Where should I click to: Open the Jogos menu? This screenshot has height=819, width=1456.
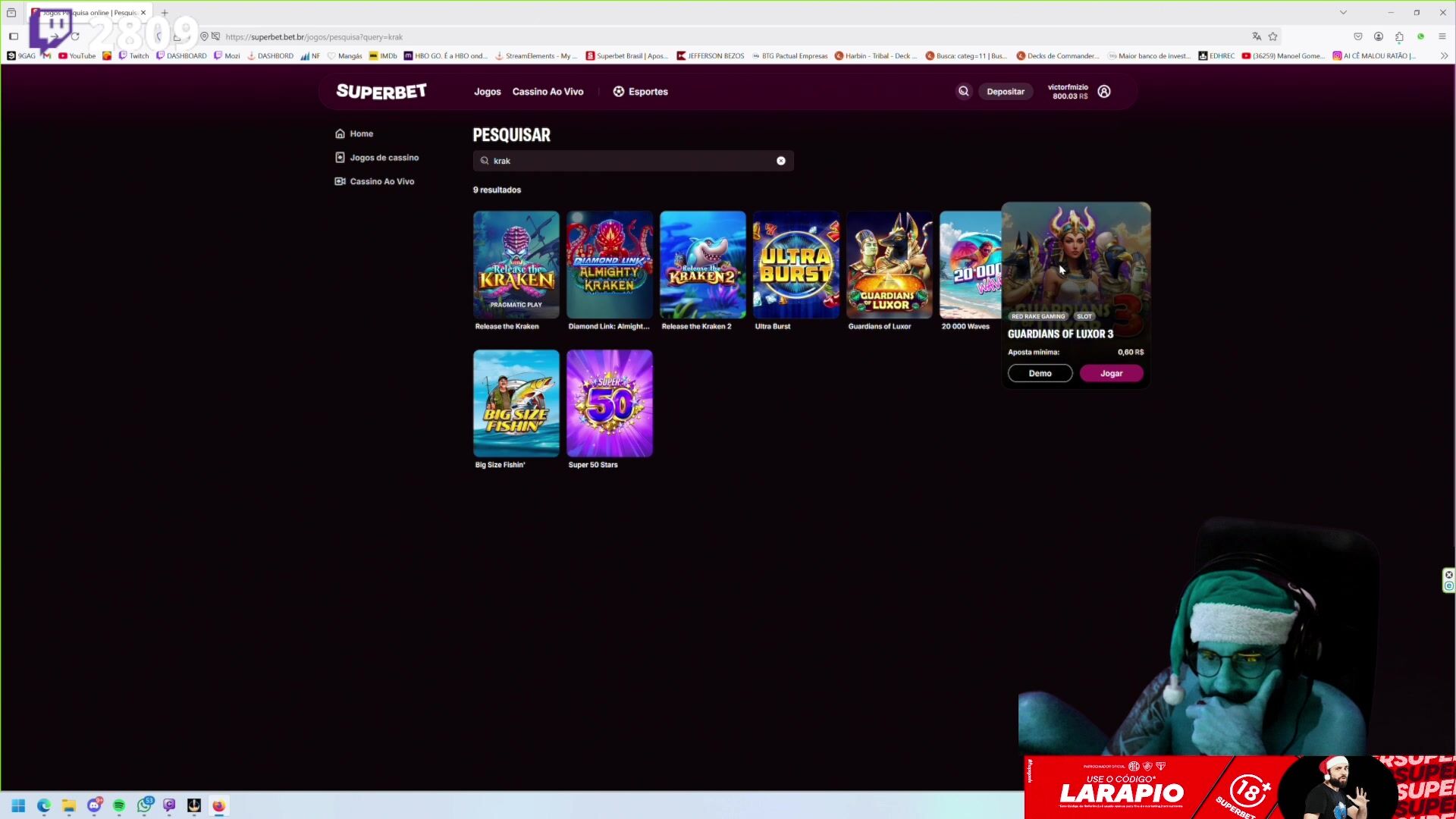pyautogui.click(x=488, y=92)
